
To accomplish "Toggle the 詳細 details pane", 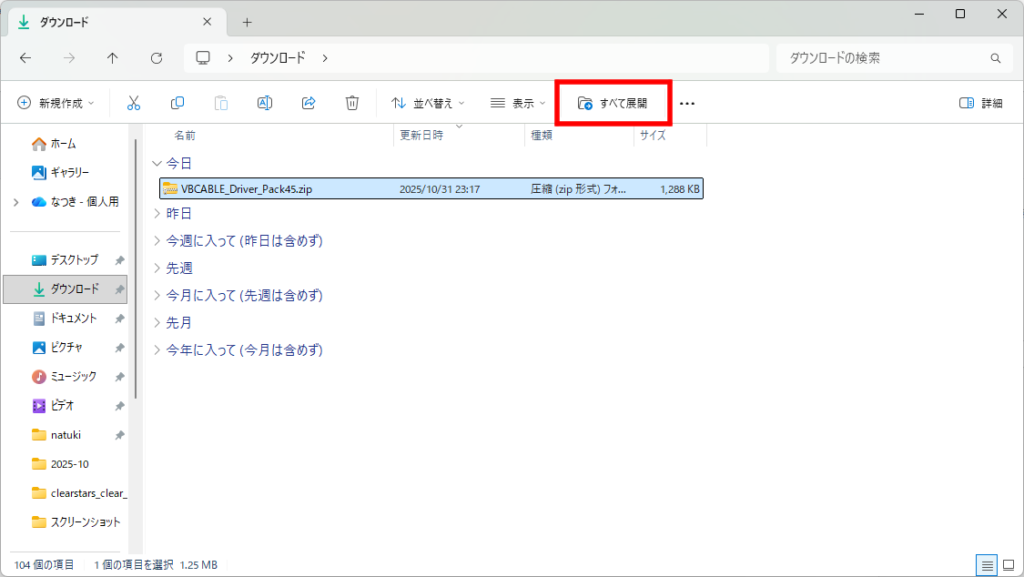I will [x=980, y=103].
